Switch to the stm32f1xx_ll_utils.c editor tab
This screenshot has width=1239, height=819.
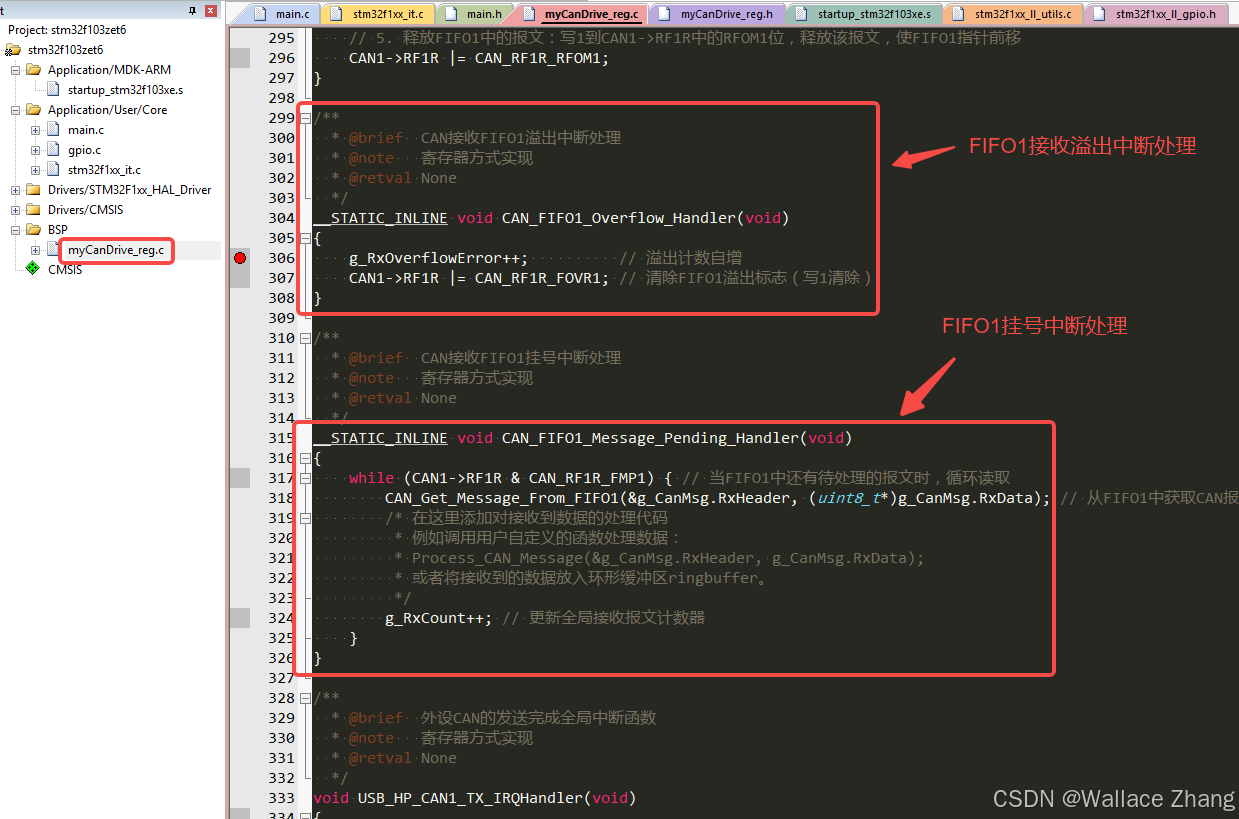1014,14
